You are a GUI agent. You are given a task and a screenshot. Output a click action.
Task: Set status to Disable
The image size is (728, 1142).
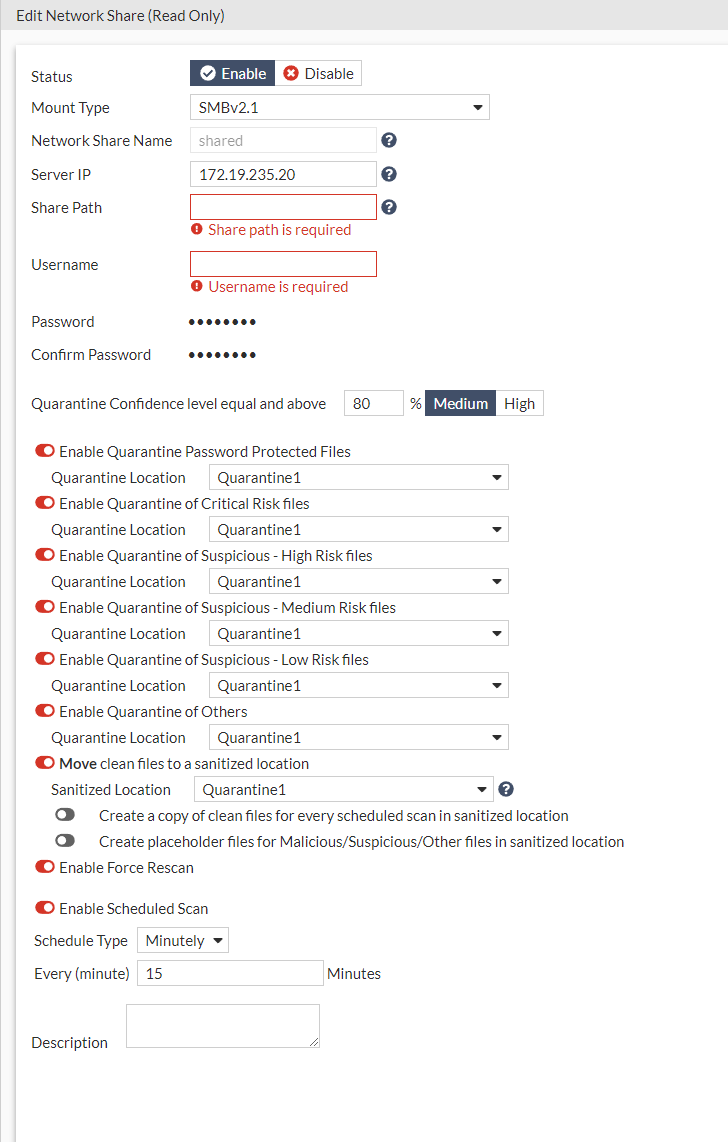[x=318, y=73]
